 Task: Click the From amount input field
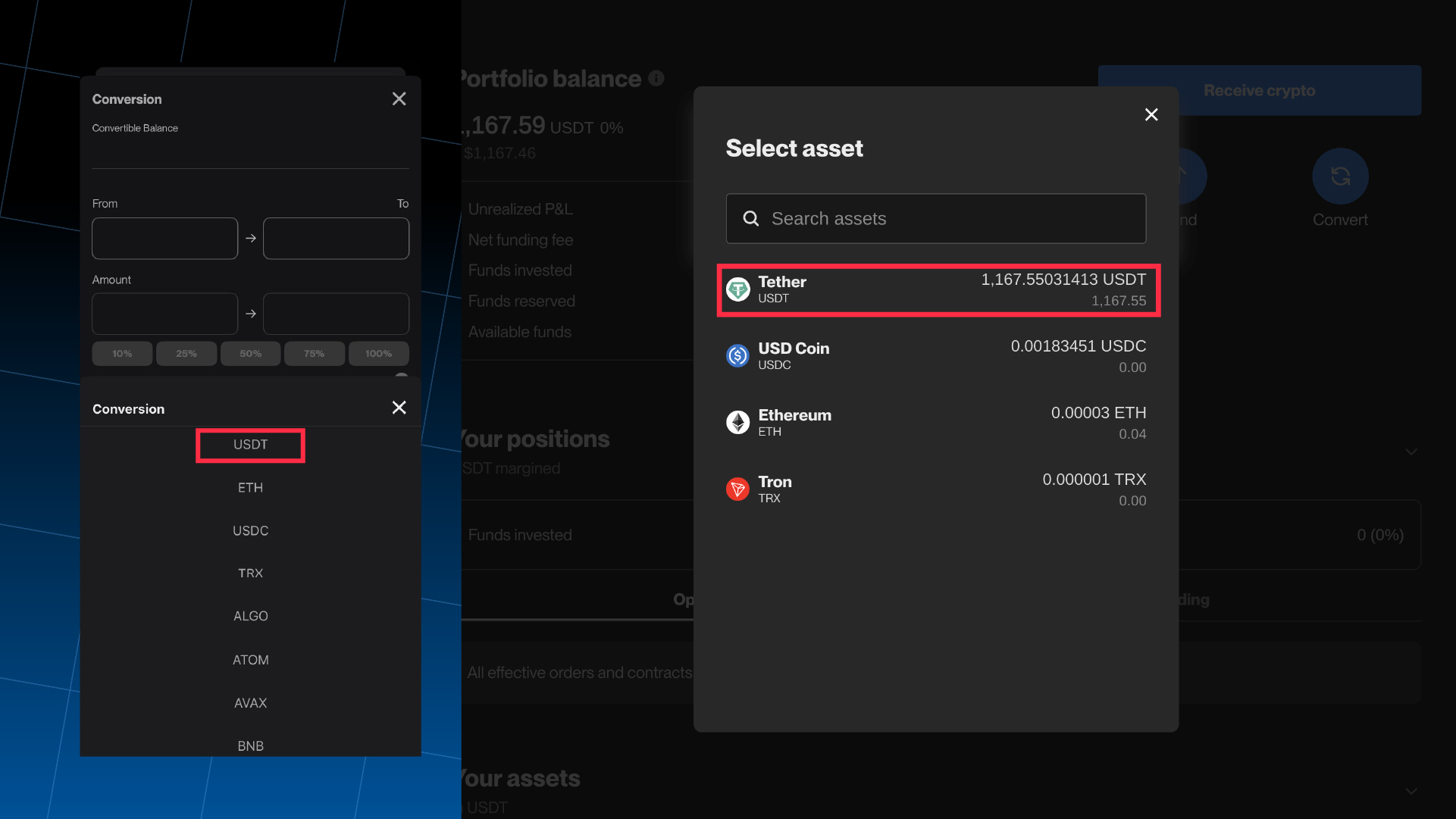[x=164, y=314]
